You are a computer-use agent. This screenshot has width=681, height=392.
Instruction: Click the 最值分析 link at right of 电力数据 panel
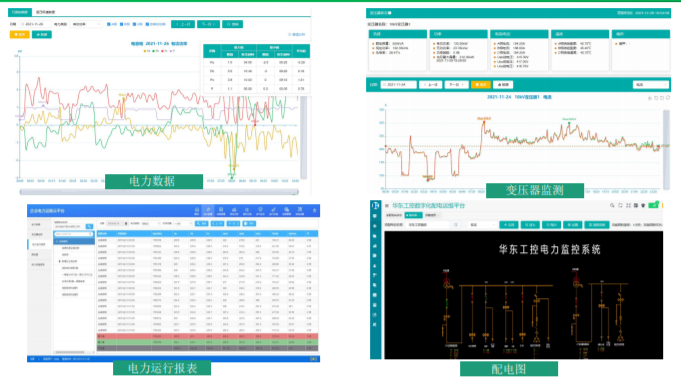297,34
